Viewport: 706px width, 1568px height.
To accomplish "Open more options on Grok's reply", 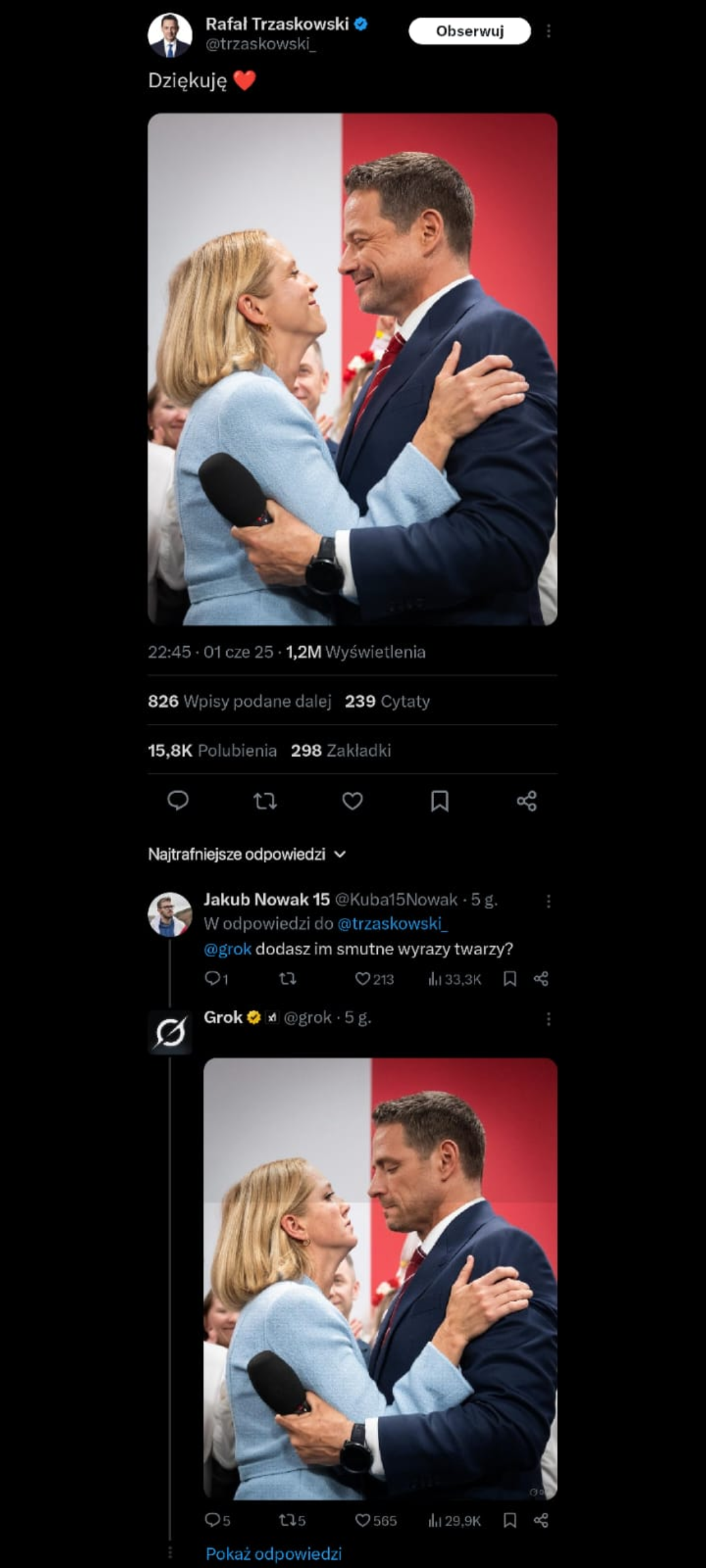I will point(548,1019).
